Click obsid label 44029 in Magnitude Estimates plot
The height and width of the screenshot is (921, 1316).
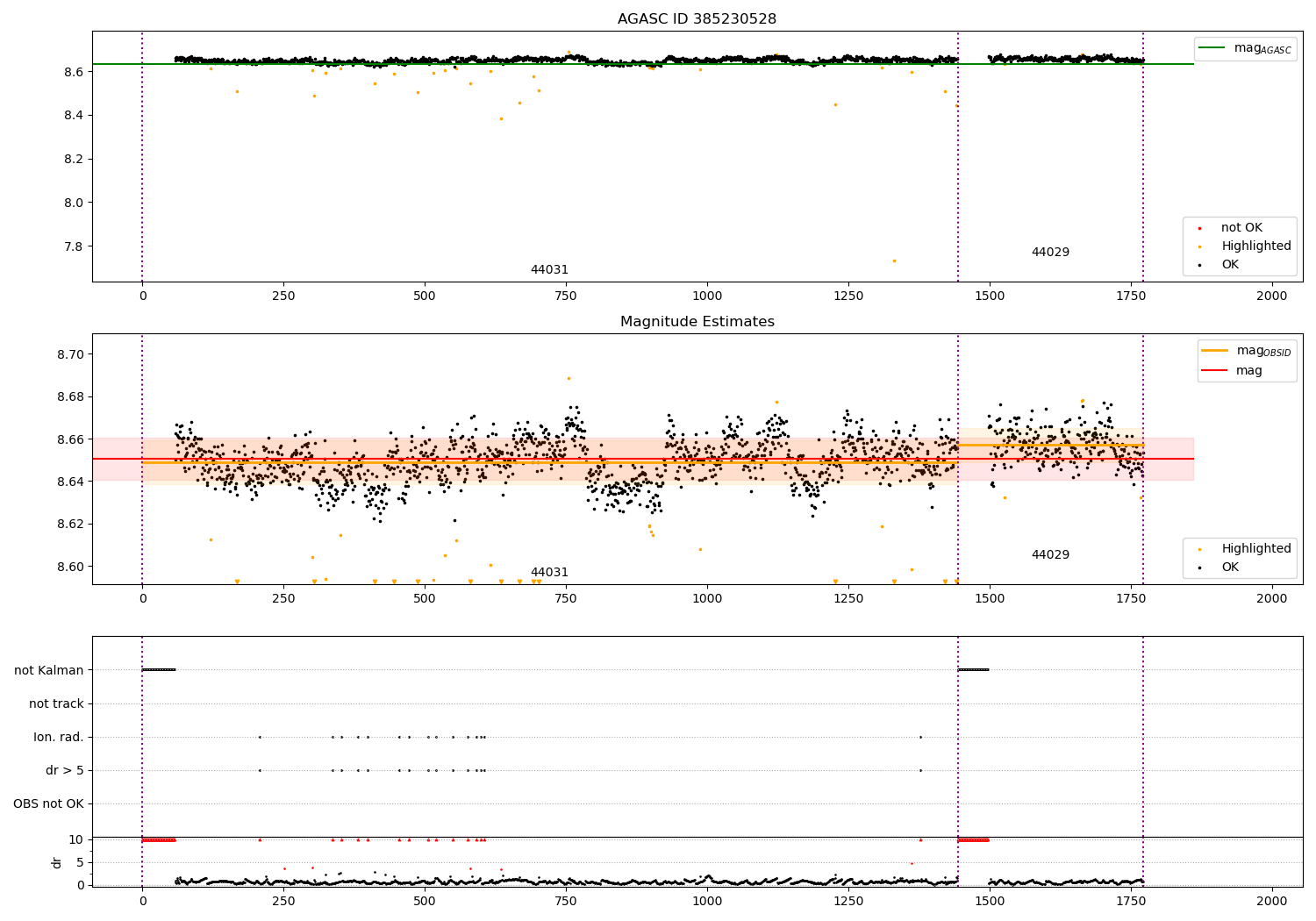1050,555
